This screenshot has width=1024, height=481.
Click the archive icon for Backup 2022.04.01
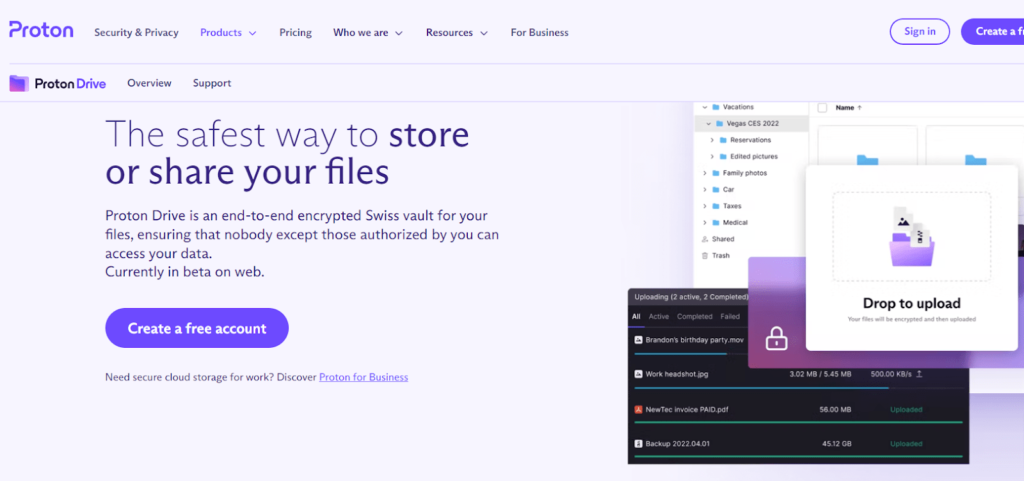[x=639, y=443]
